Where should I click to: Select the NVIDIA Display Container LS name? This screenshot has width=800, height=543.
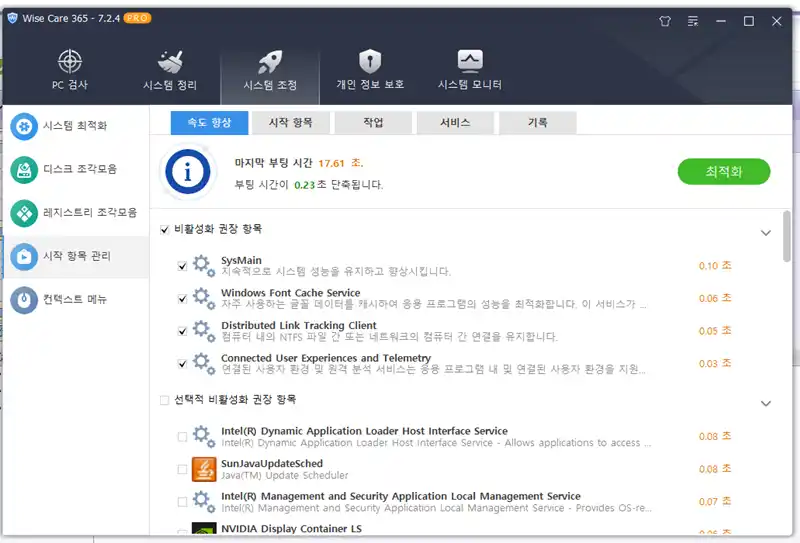291,529
